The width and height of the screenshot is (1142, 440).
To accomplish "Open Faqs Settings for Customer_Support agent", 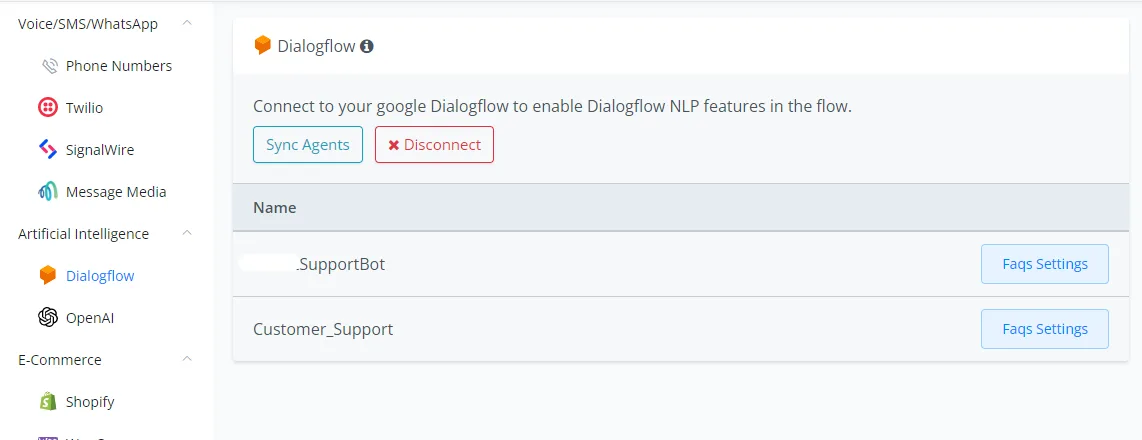I will (x=1044, y=329).
